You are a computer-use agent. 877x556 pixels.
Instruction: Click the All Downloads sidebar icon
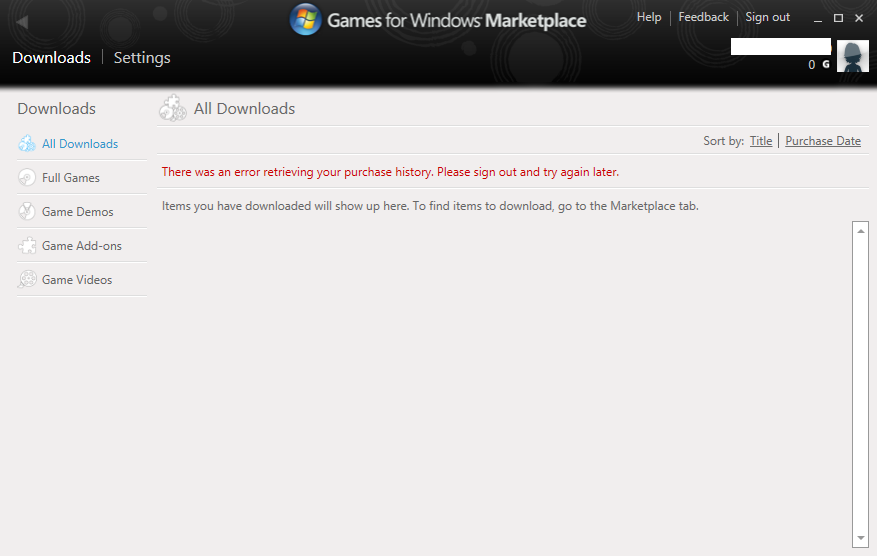point(27,144)
